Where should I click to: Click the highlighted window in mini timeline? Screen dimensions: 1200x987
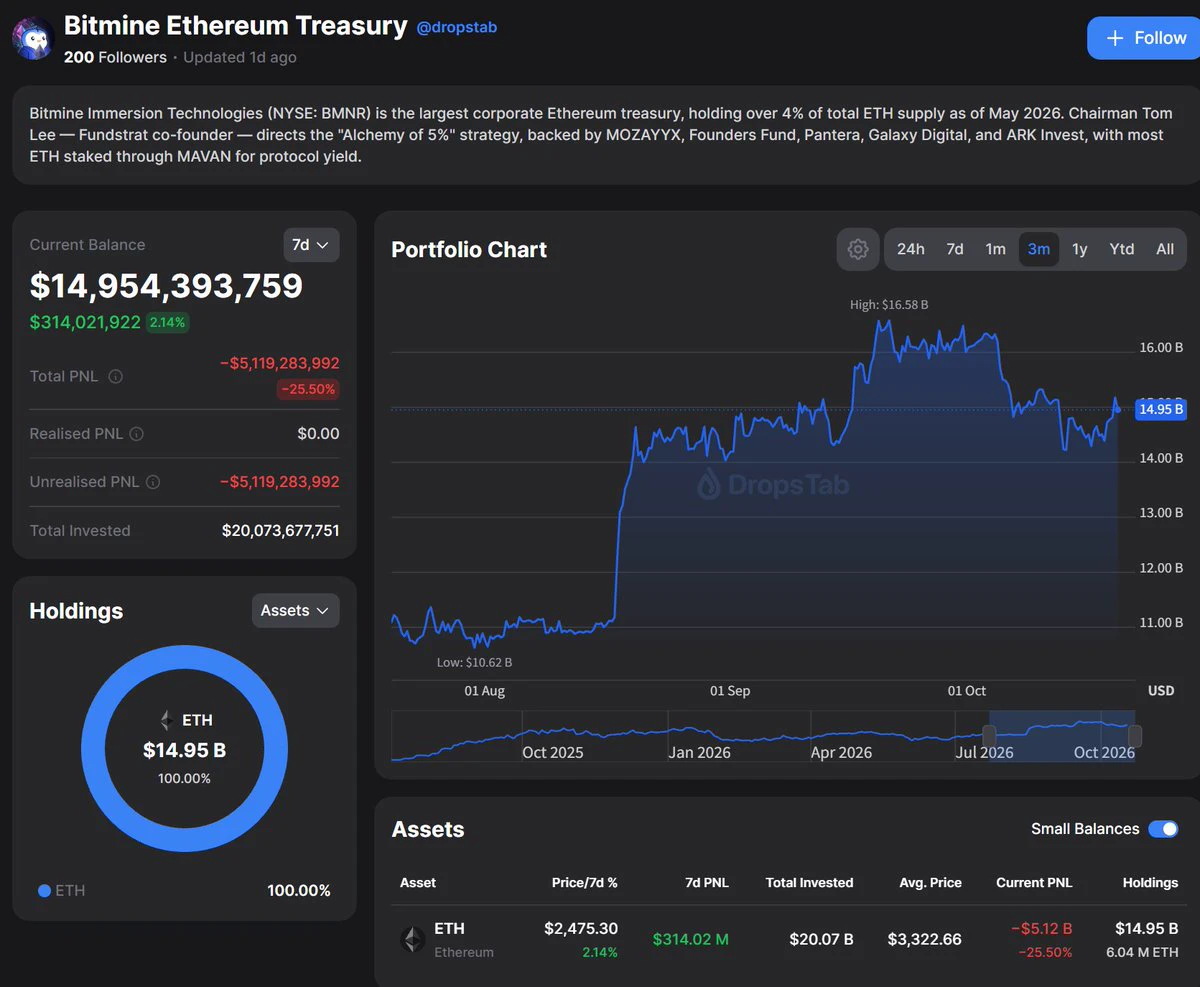(x=1062, y=737)
